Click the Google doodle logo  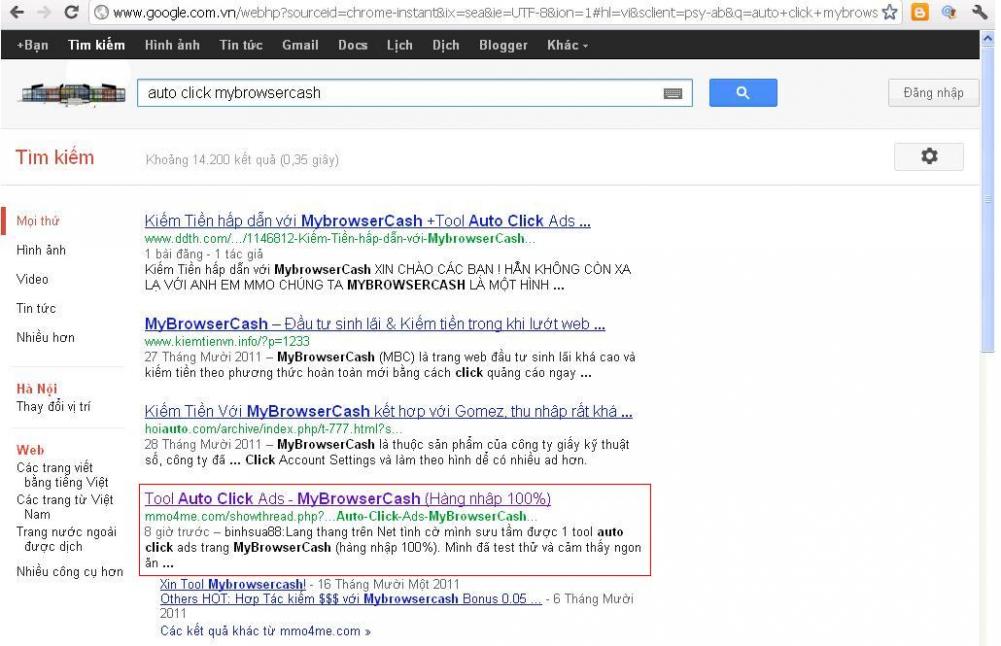(x=73, y=93)
